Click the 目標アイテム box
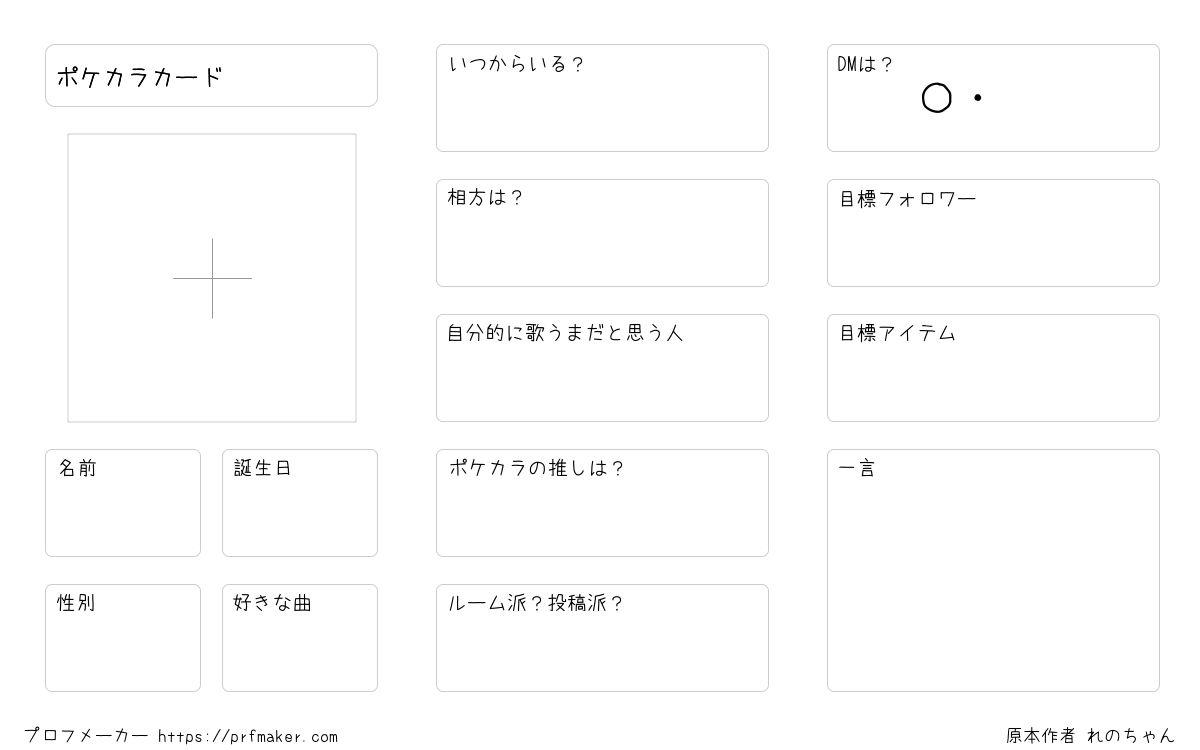 click(x=993, y=368)
